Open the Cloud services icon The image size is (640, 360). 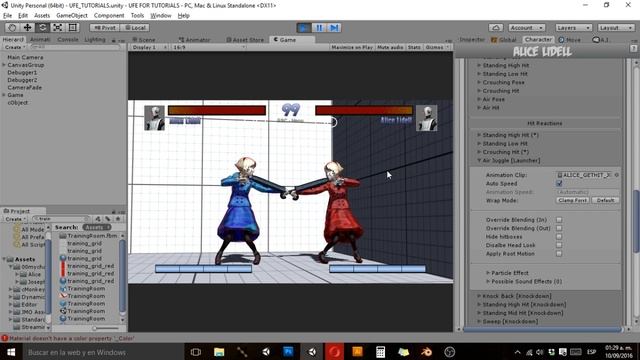pos(496,28)
